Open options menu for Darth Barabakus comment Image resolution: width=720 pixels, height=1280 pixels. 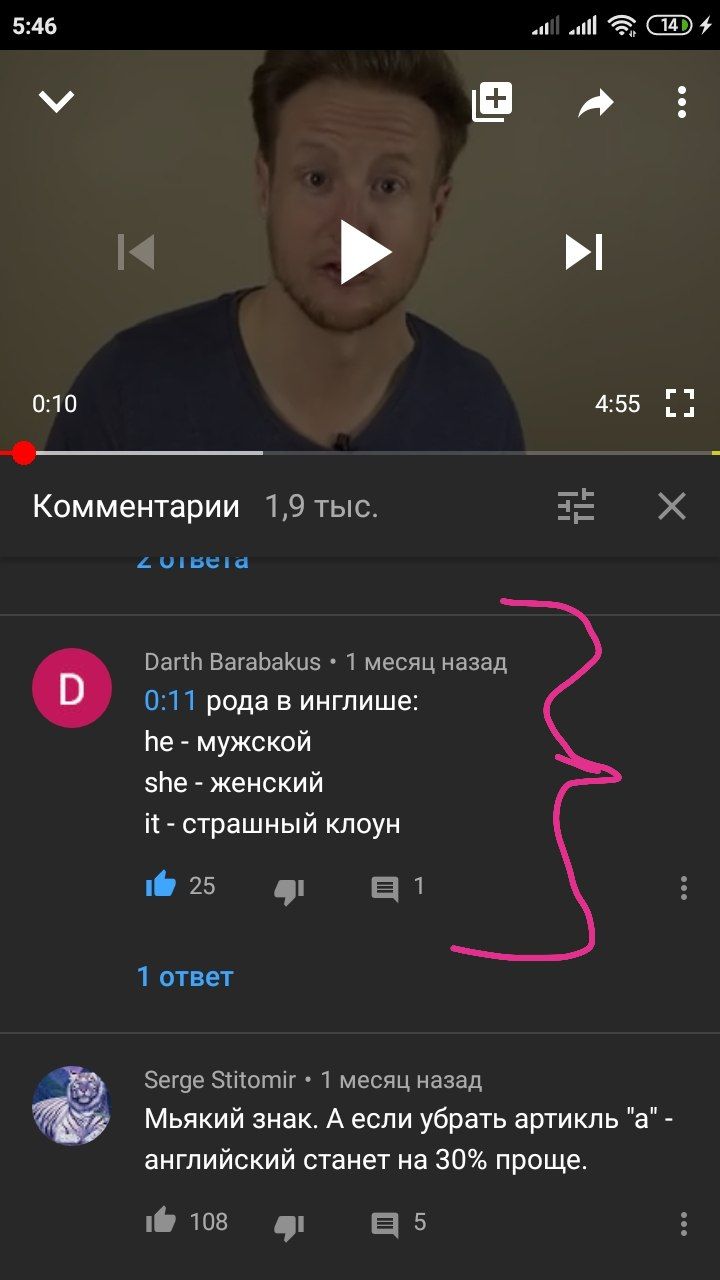[x=684, y=888]
